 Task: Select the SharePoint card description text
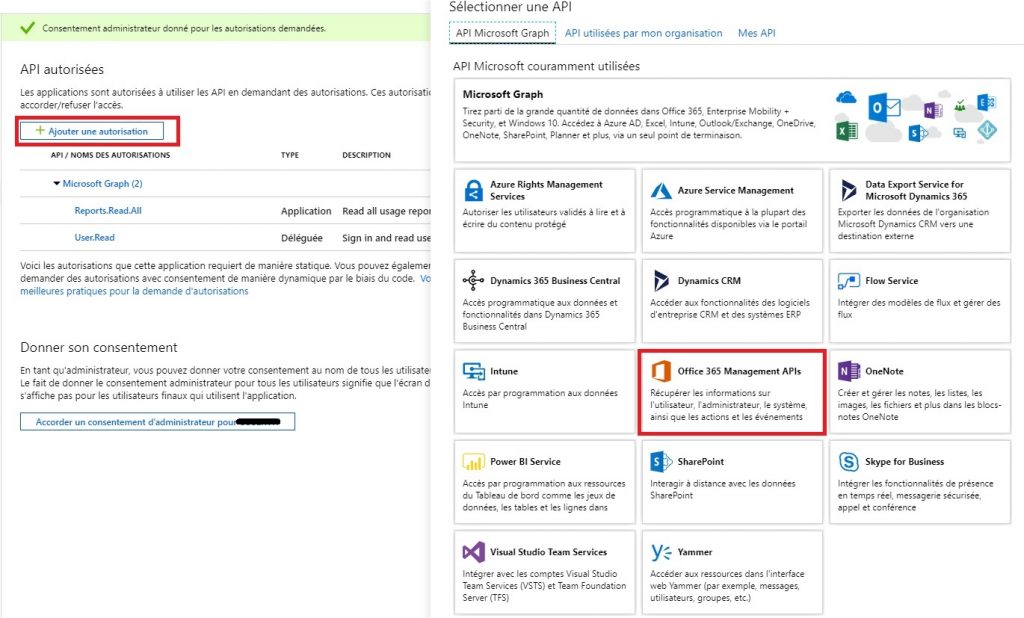[x=723, y=489]
